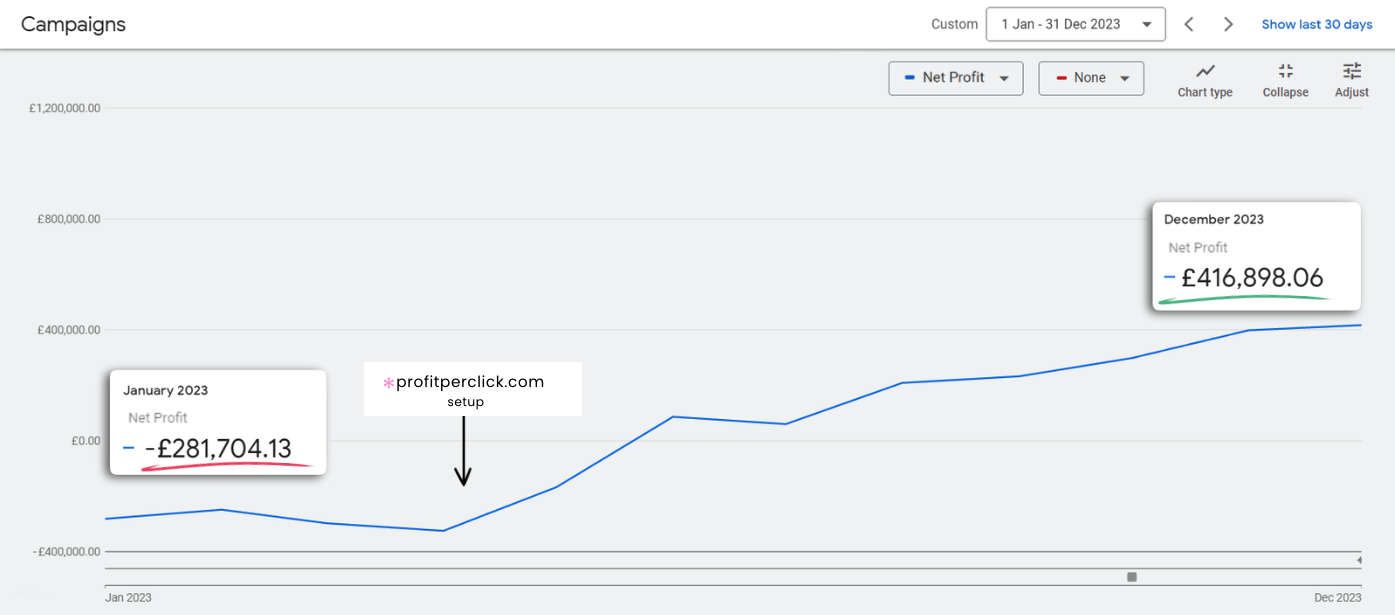Click the blue Net Profit series dash
The width and height of the screenshot is (1395, 615).
[909, 78]
